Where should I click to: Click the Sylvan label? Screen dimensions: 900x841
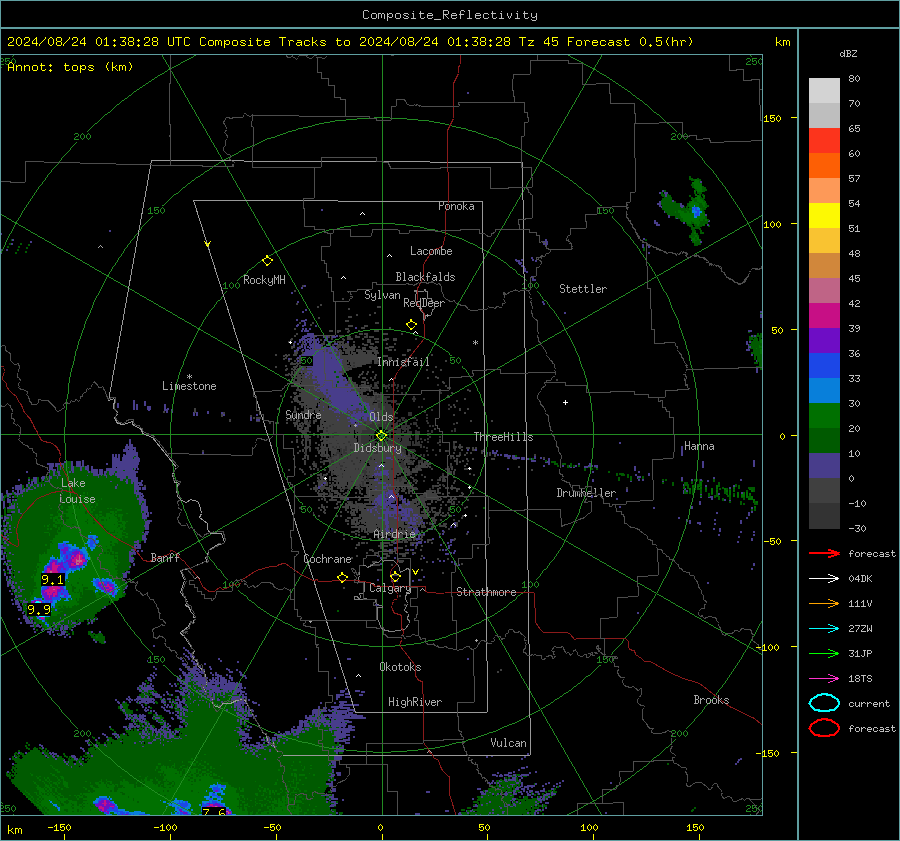pyautogui.click(x=382, y=295)
